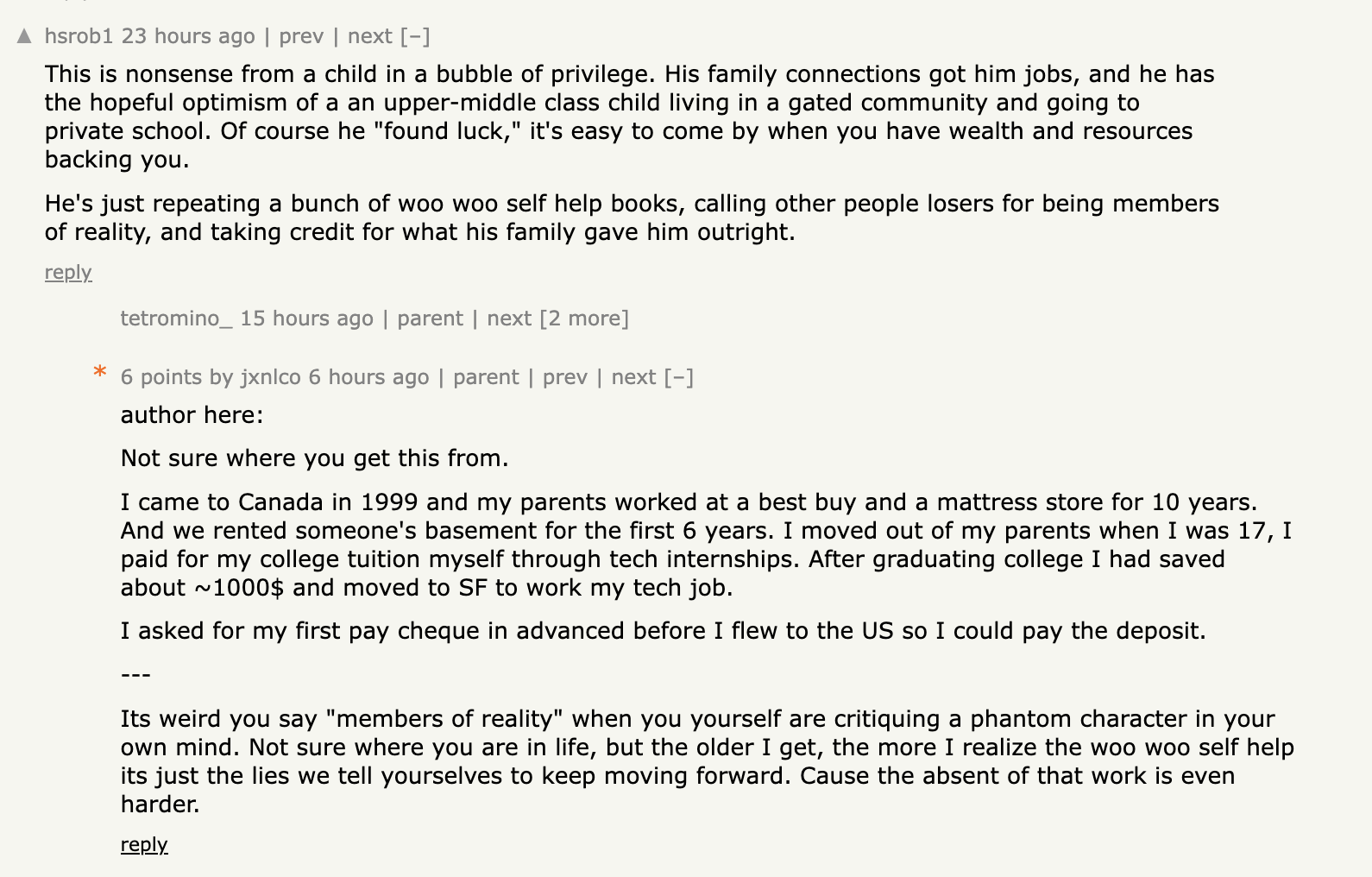Go to parent of tetromino_'s comment
This screenshot has width=1372, height=877.
pyautogui.click(x=430, y=319)
